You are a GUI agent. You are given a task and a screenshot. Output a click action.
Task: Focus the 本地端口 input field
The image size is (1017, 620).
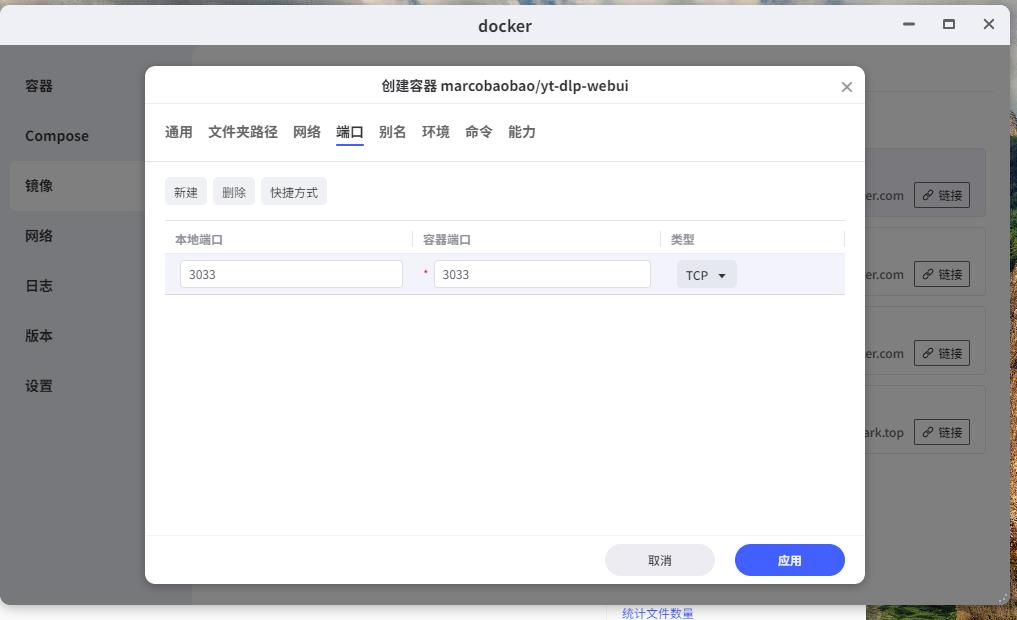point(291,274)
